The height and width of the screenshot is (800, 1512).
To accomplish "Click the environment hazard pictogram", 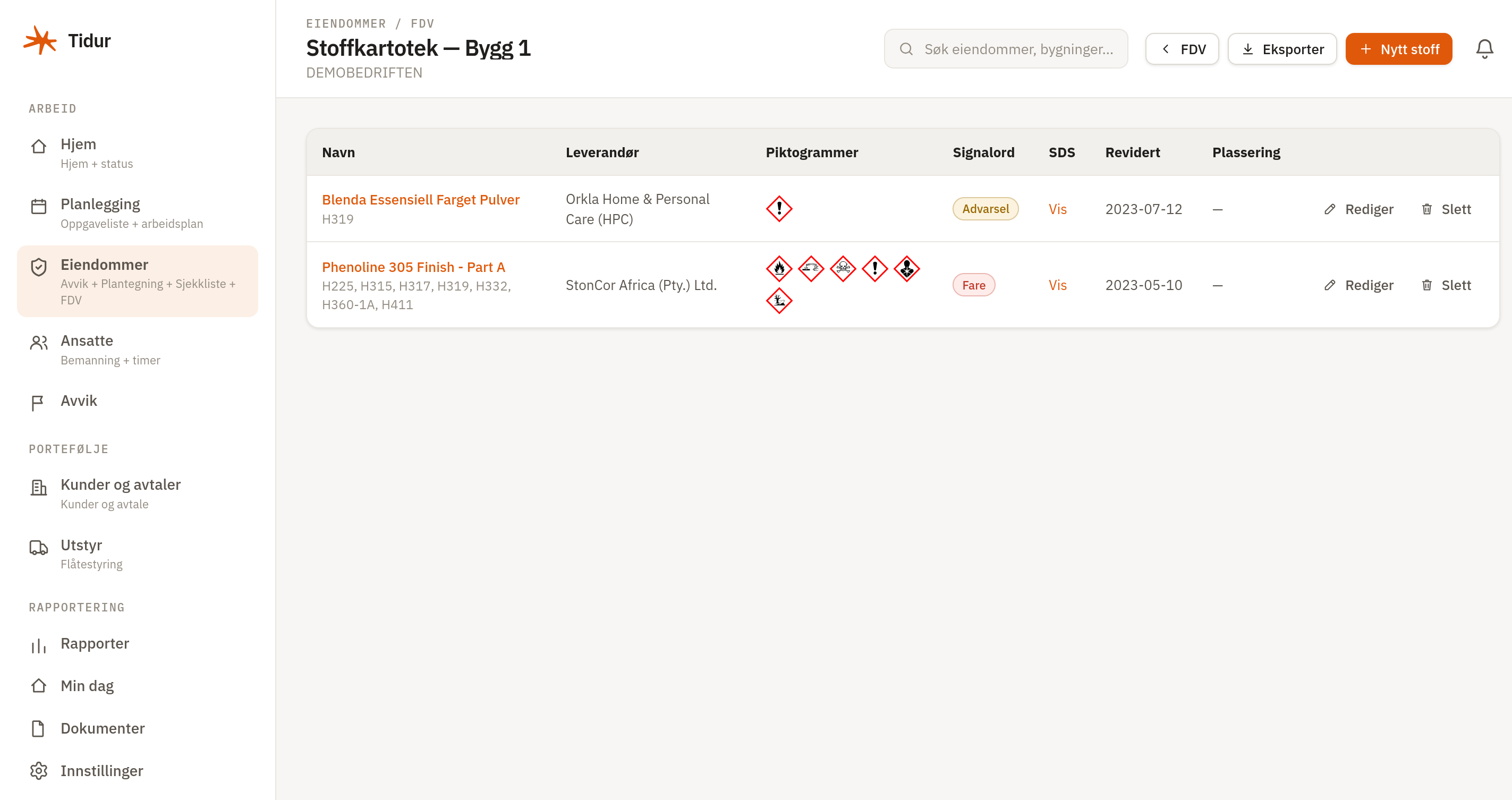I will click(779, 301).
